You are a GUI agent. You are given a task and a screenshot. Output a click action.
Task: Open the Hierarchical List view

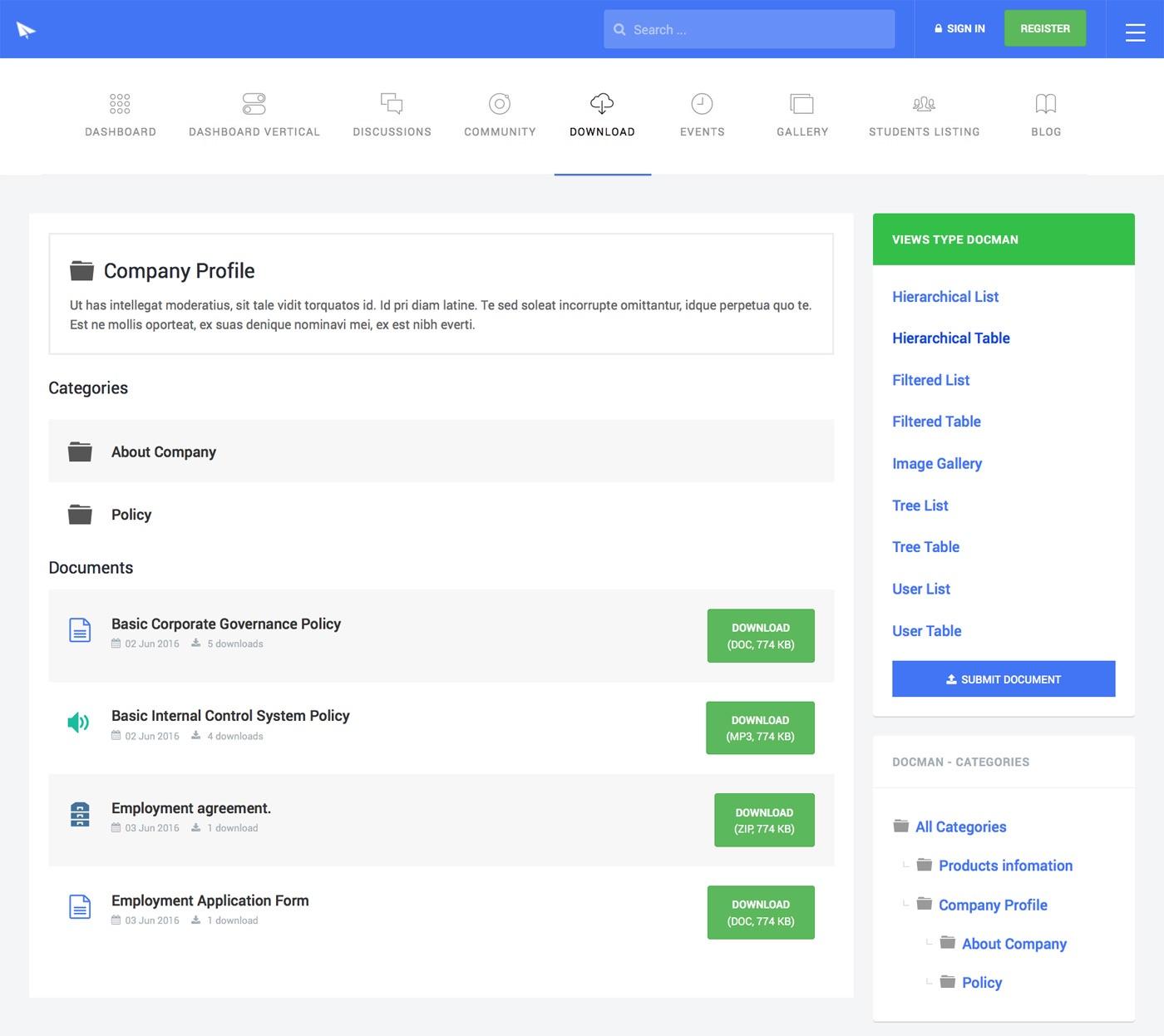945,297
